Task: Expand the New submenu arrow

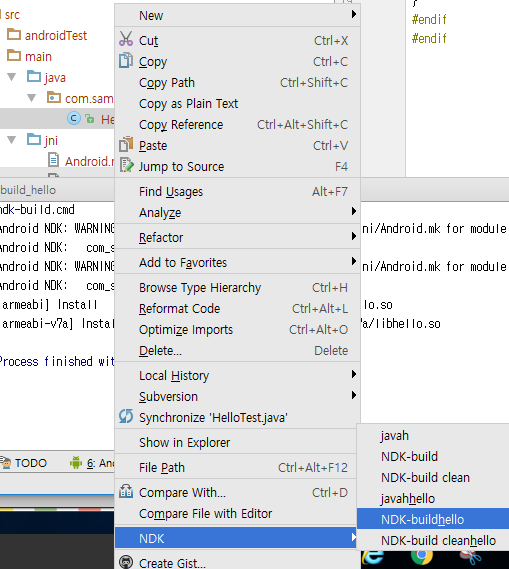Action: coord(354,14)
